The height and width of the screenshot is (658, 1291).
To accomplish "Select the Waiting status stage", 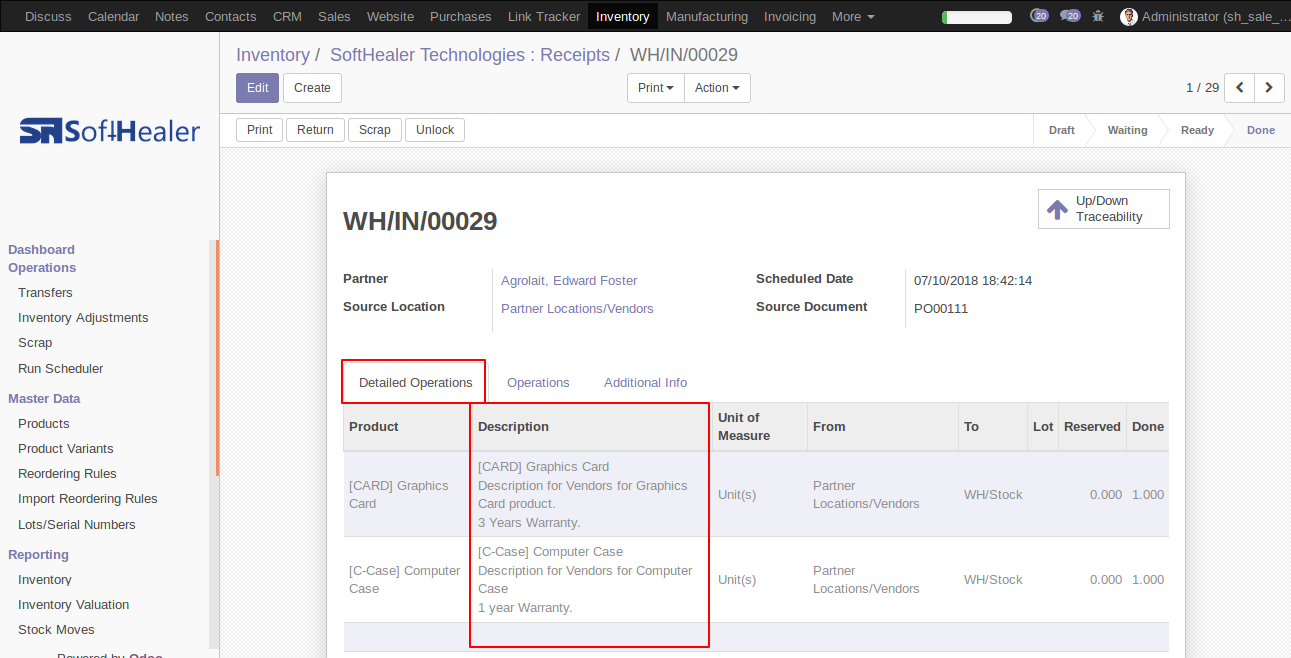I will (x=1127, y=130).
